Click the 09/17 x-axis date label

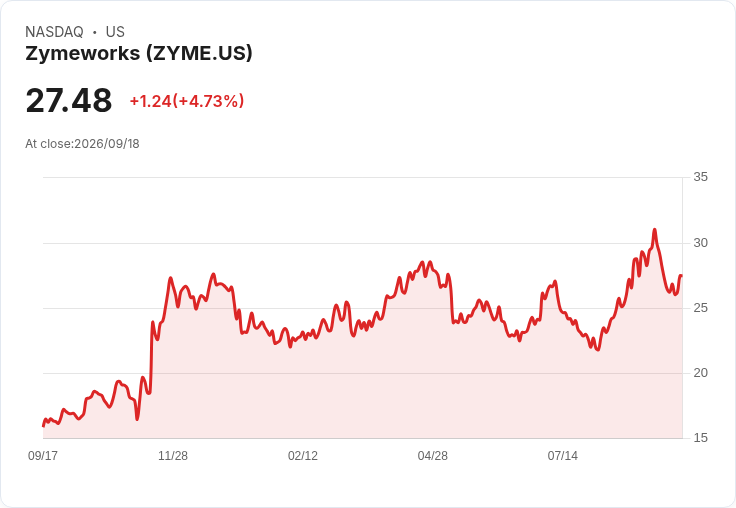pos(43,456)
